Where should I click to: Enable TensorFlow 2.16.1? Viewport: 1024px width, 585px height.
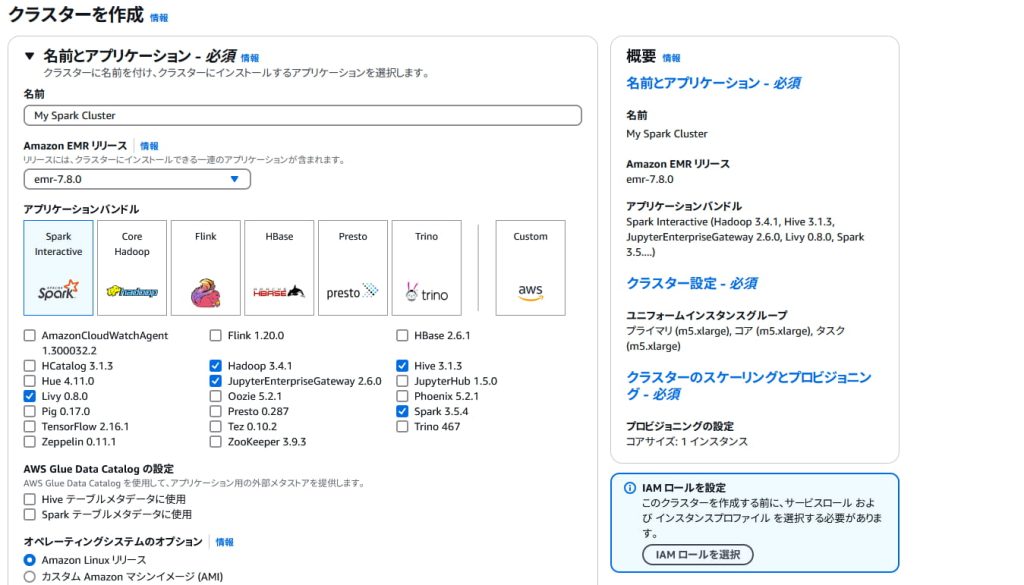coord(29,426)
